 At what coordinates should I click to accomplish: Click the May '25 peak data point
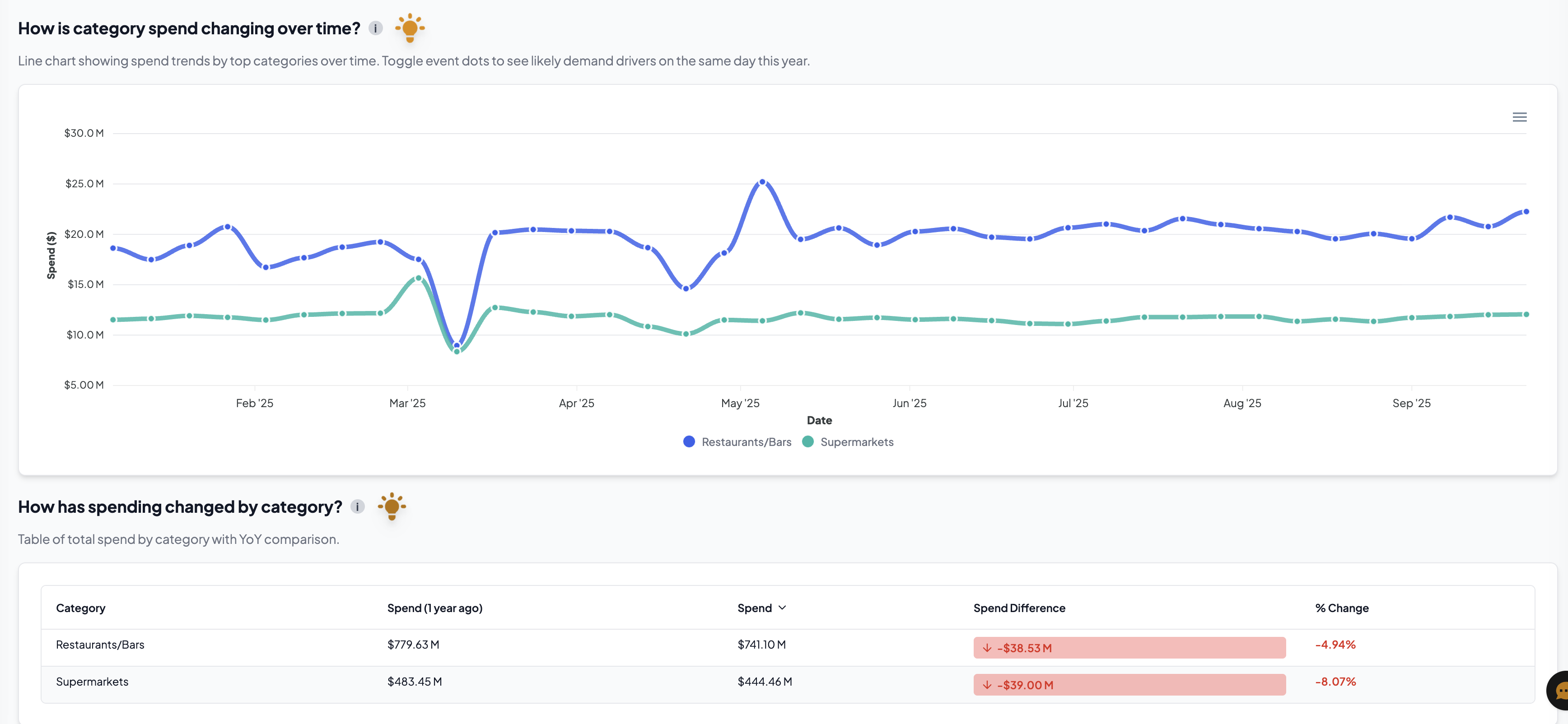click(762, 182)
